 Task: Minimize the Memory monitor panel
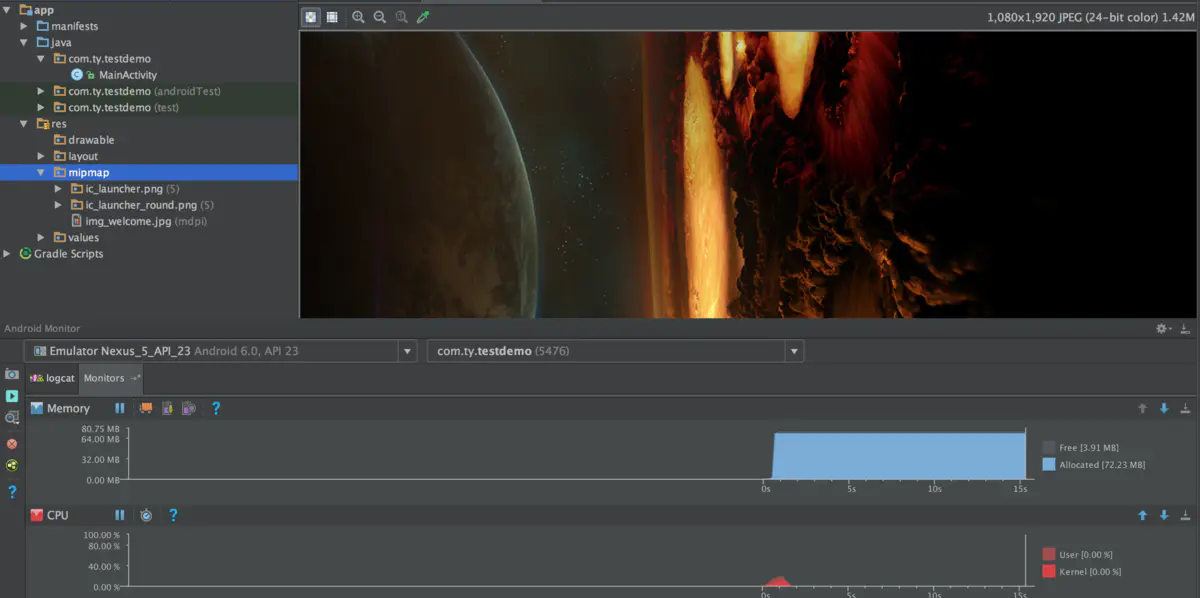[1185, 408]
